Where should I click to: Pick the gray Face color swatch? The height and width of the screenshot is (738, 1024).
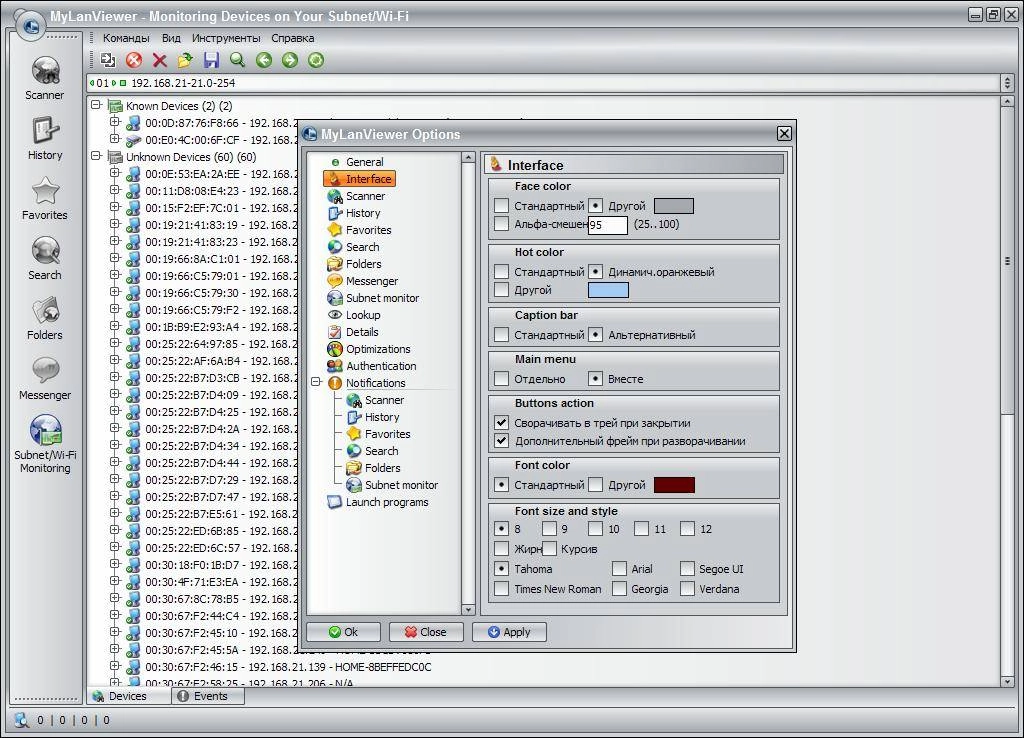point(673,206)
